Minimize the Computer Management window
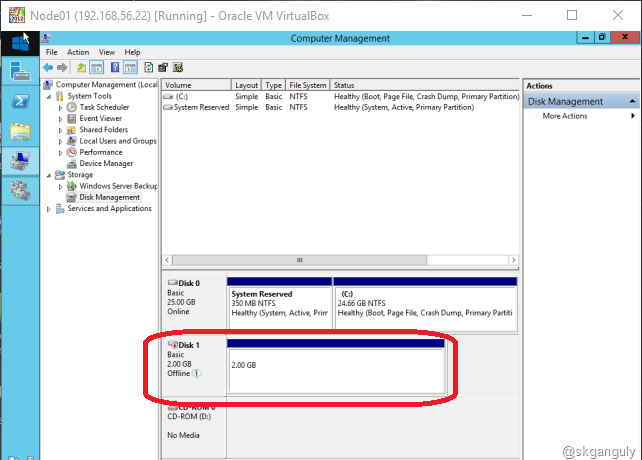 585,37
